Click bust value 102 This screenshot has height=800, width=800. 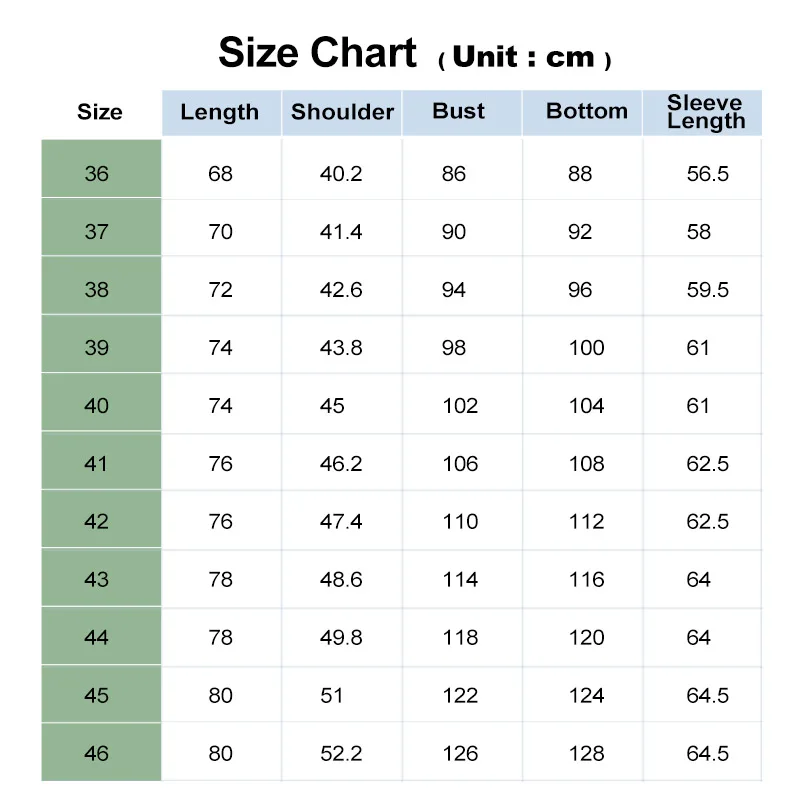coord(460,406)
